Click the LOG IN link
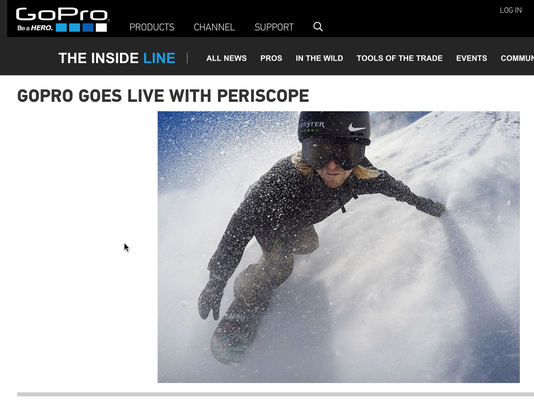This screenshot has height=401, width=534. [x=511, y=10]
